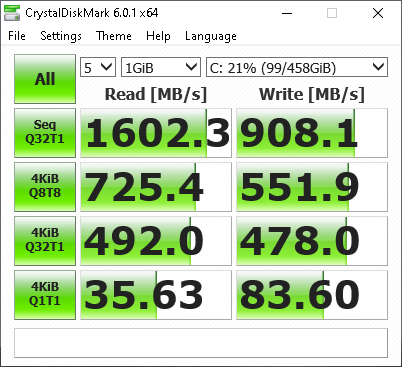Minimize the CrystalDiskMark window

pos(287,13)
